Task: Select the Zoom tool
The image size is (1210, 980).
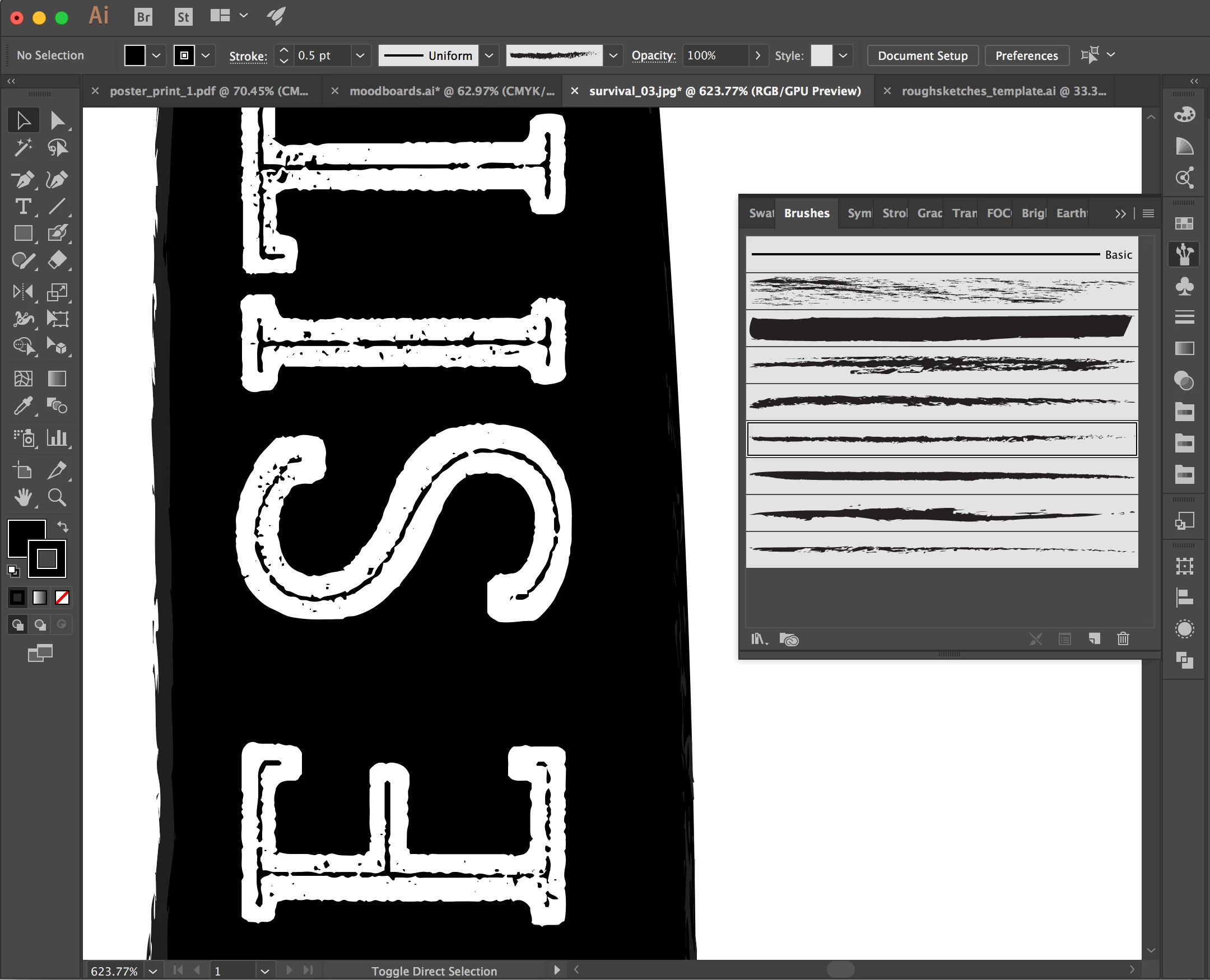Action: [x=57, y=497]
